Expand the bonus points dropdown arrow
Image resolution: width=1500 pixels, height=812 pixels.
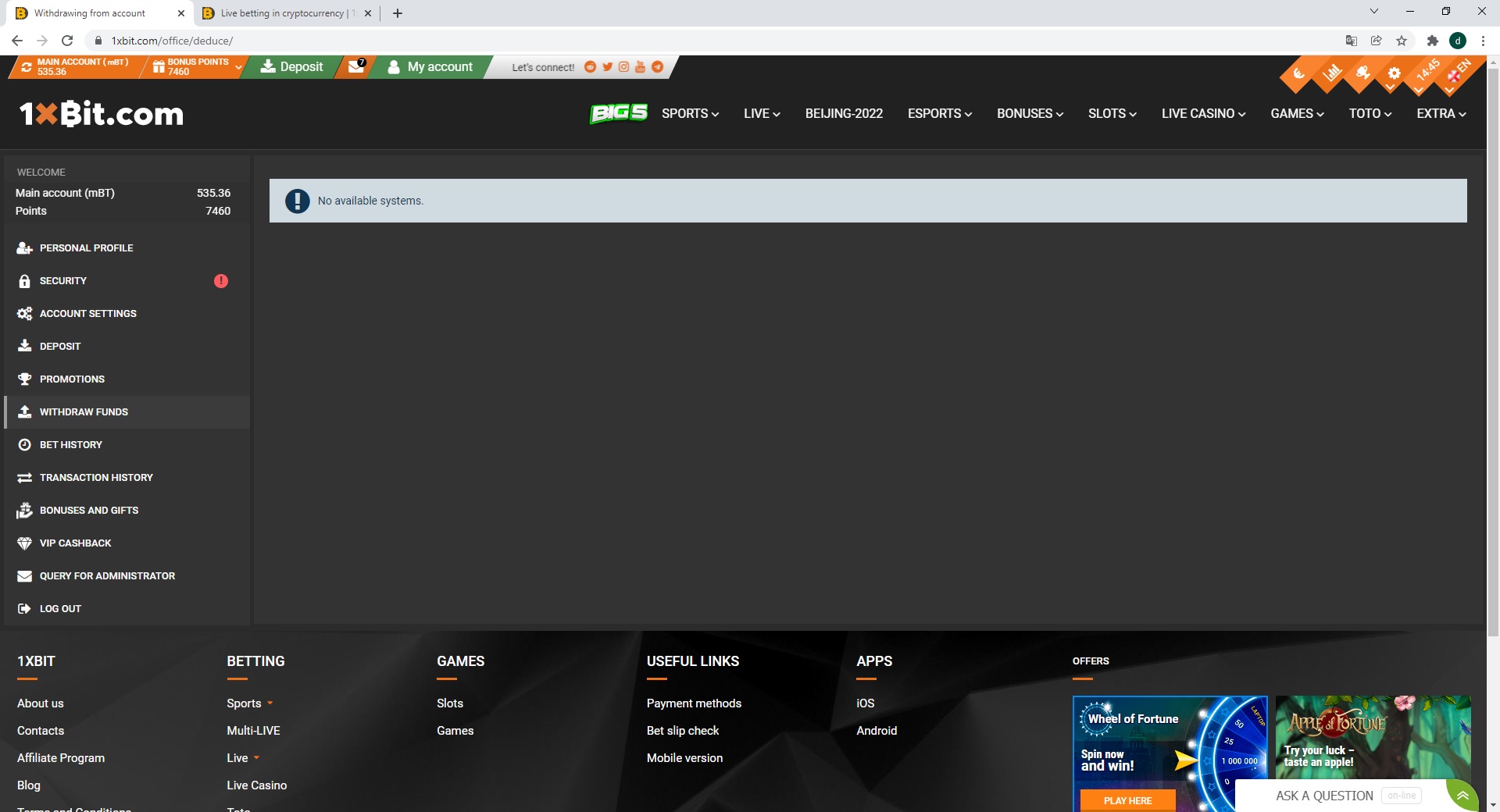tap(238, 68)
